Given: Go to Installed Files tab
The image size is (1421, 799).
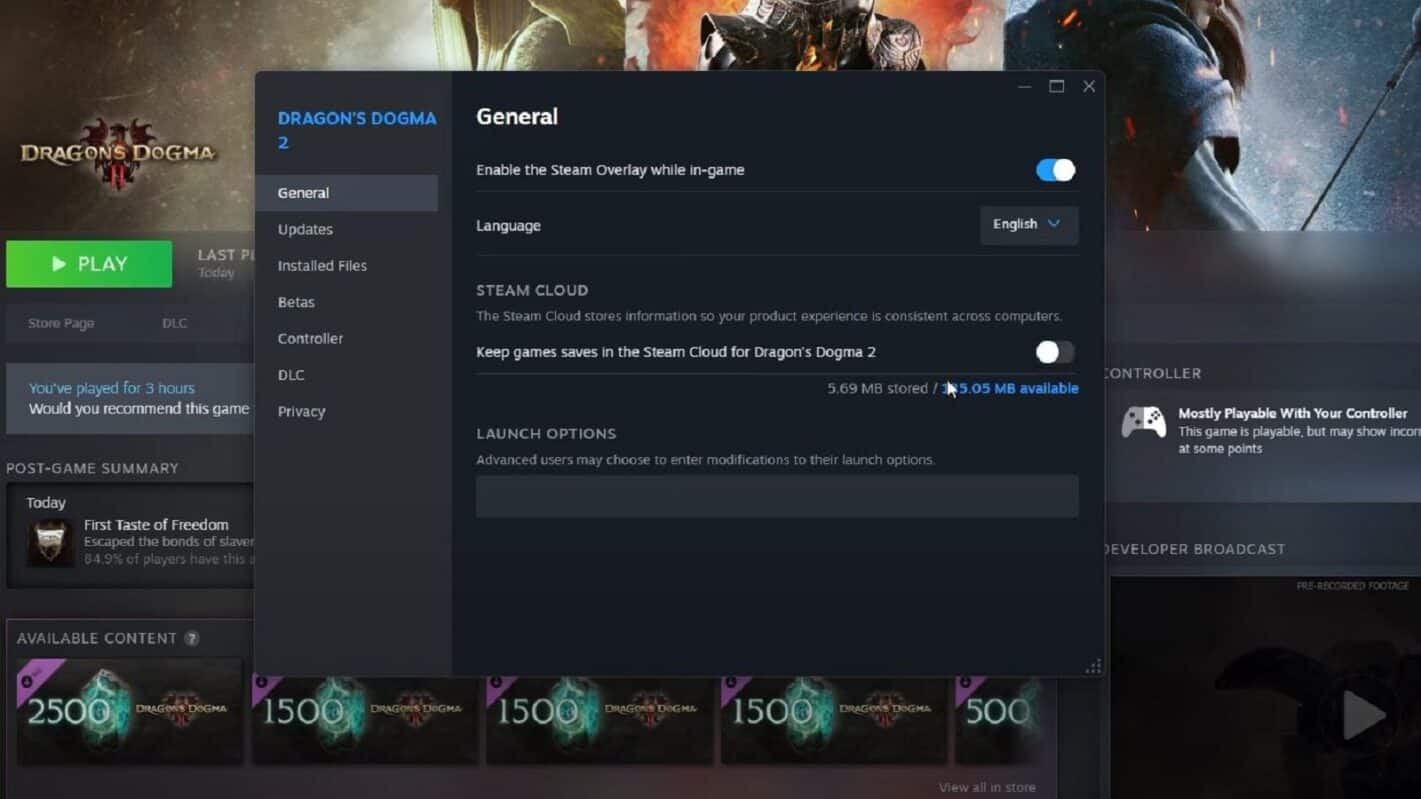Looking at the screenshot, I should click(346, 266).
